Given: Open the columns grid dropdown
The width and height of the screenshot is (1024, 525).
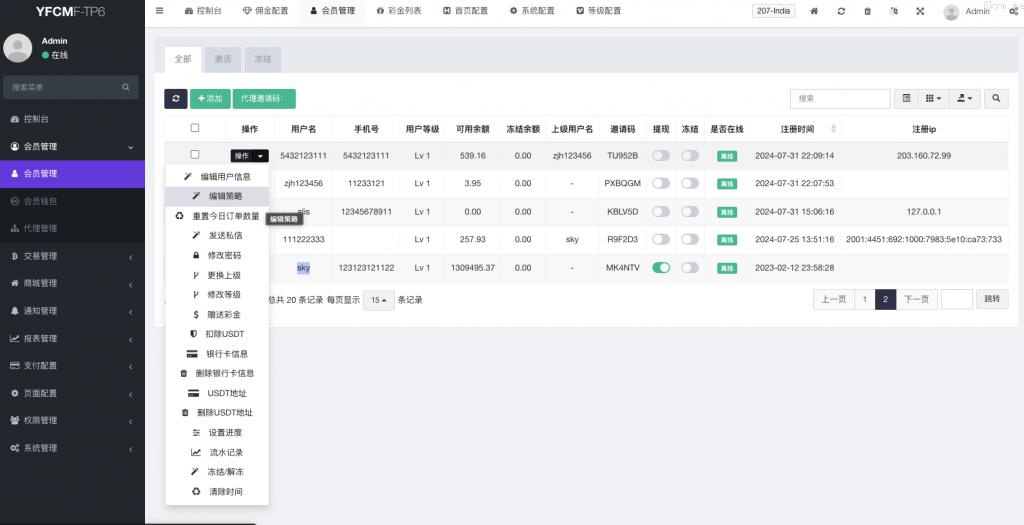Looking at the screenshot, I should click(x=933, y=99).
